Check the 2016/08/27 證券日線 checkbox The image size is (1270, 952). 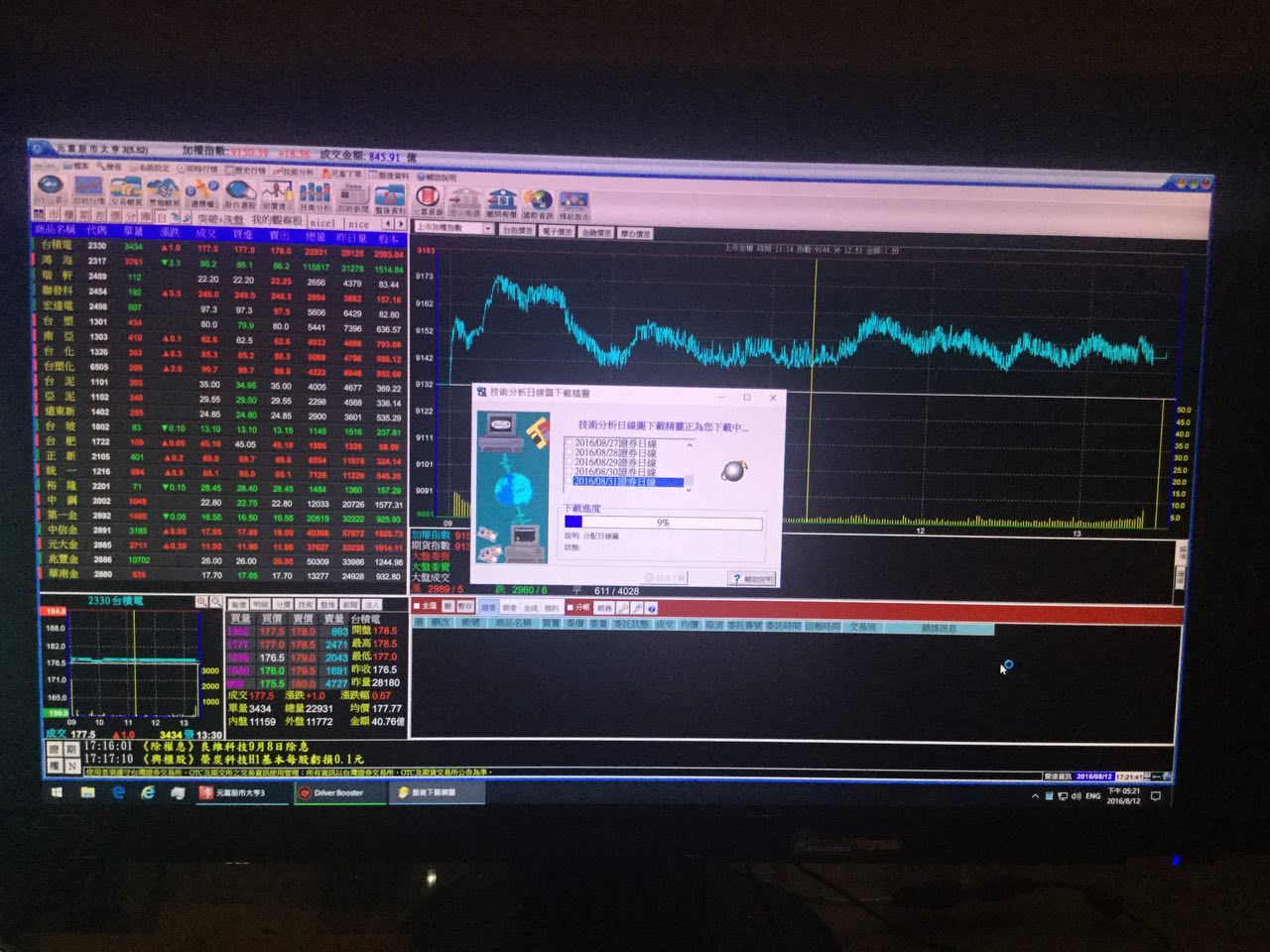pos(570,443)
